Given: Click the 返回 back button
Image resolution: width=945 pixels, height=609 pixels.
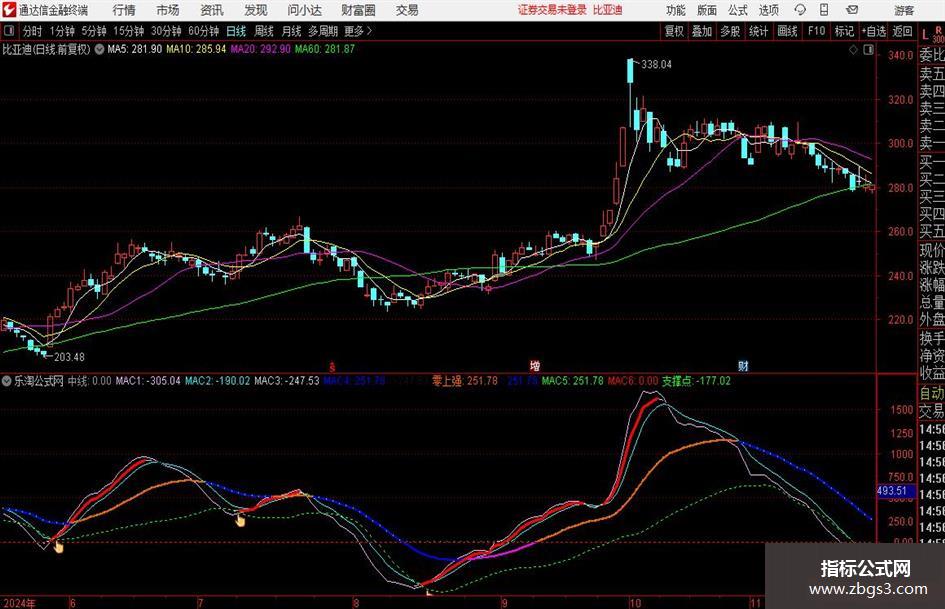Looking at the screenshot, I should click(902, 31).
